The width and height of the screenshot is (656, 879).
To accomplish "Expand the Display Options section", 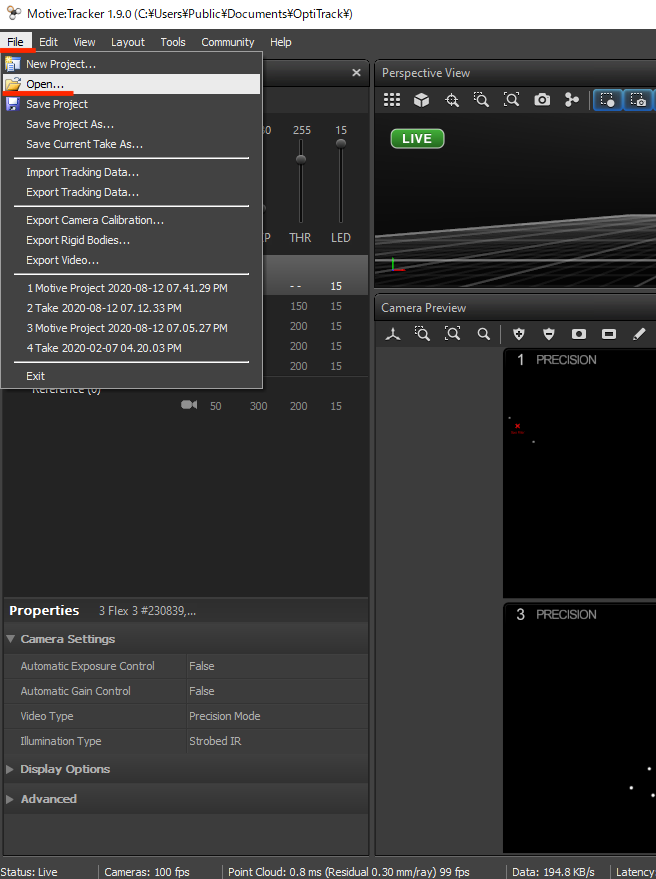I will (10, 769).
